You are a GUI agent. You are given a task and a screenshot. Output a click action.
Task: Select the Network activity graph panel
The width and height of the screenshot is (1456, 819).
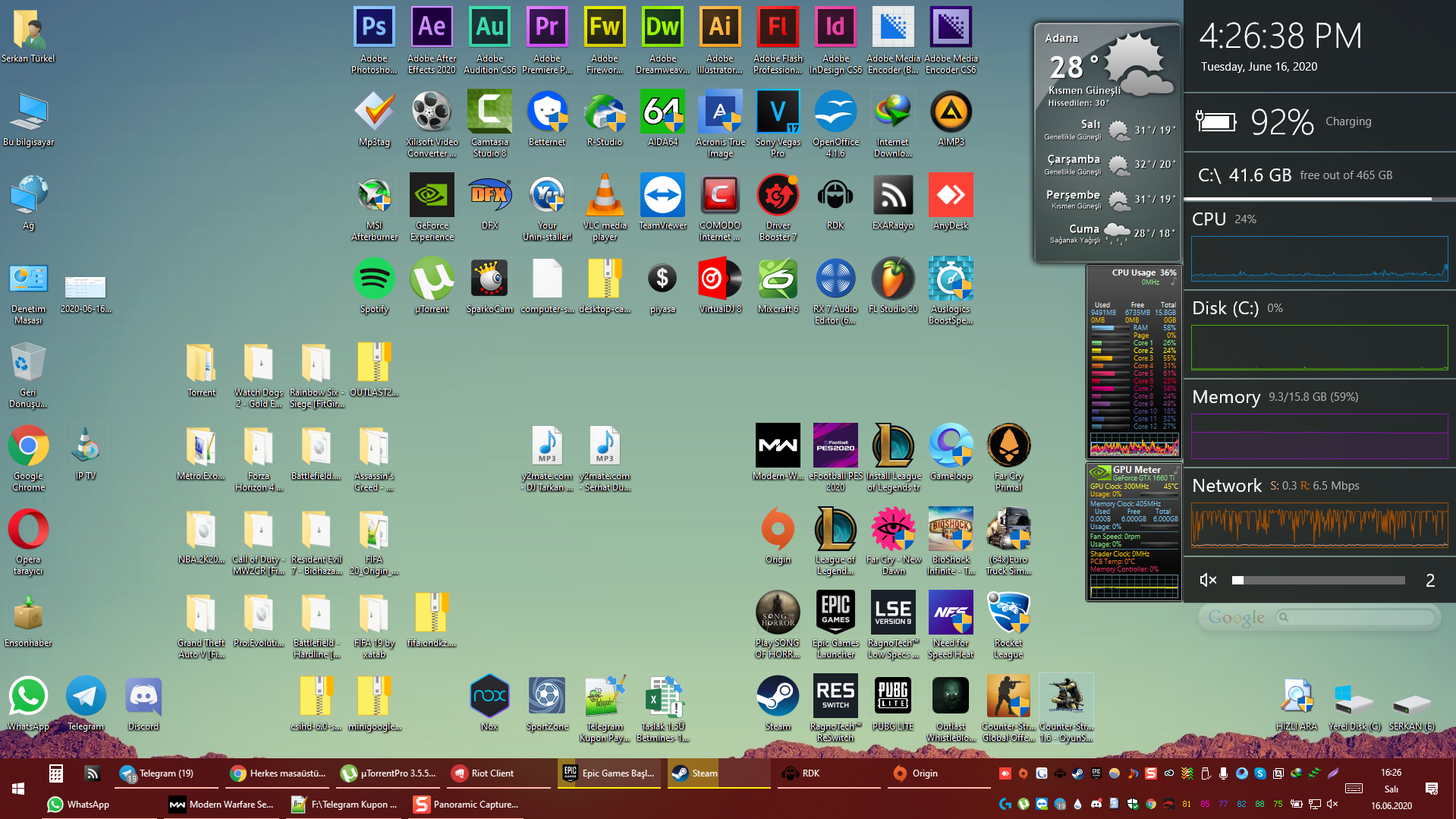[x=1319, y=525]
